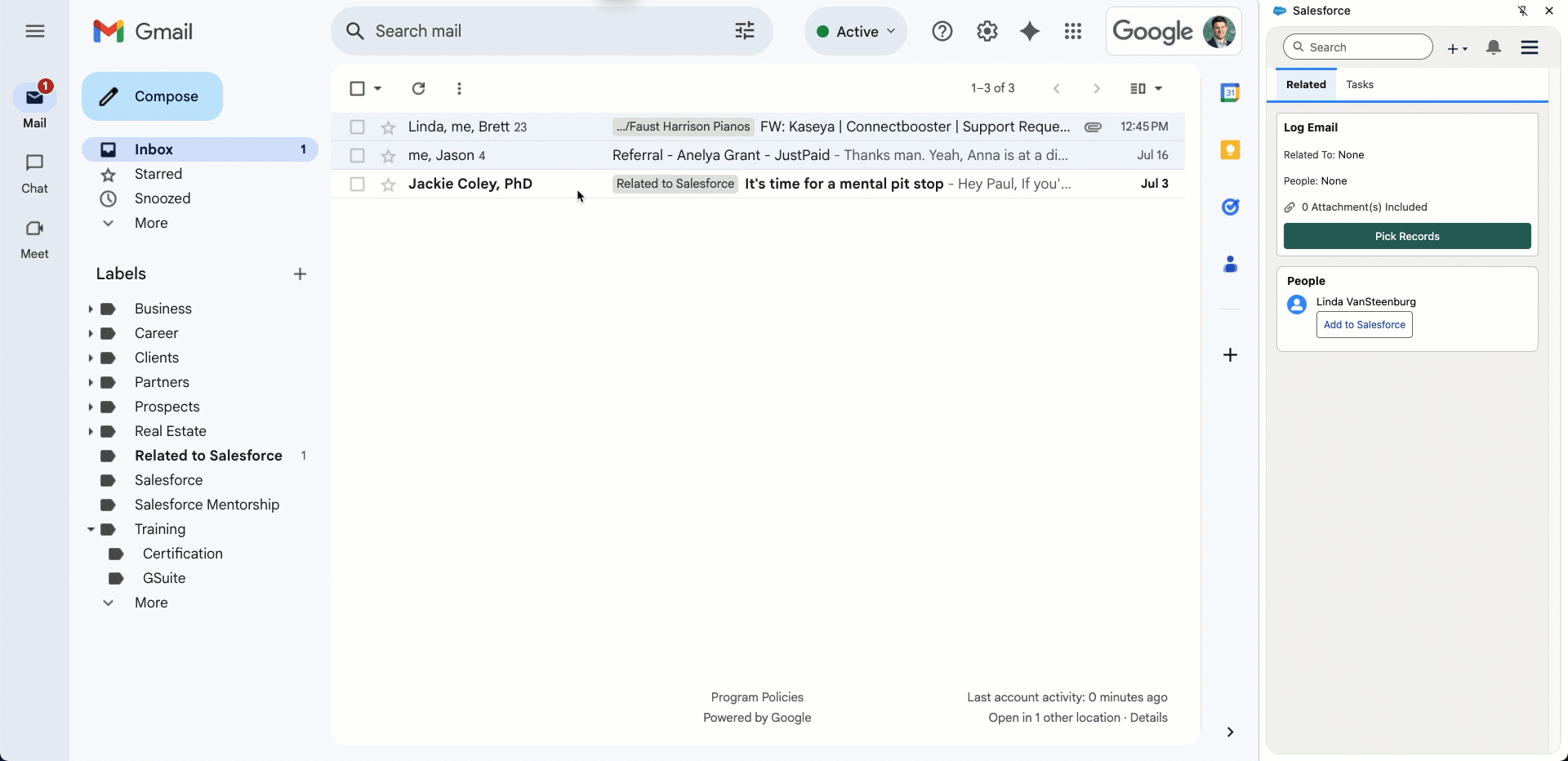The image size is (1568, 761).
Task: Refresh the inbox
Action: 418,88
